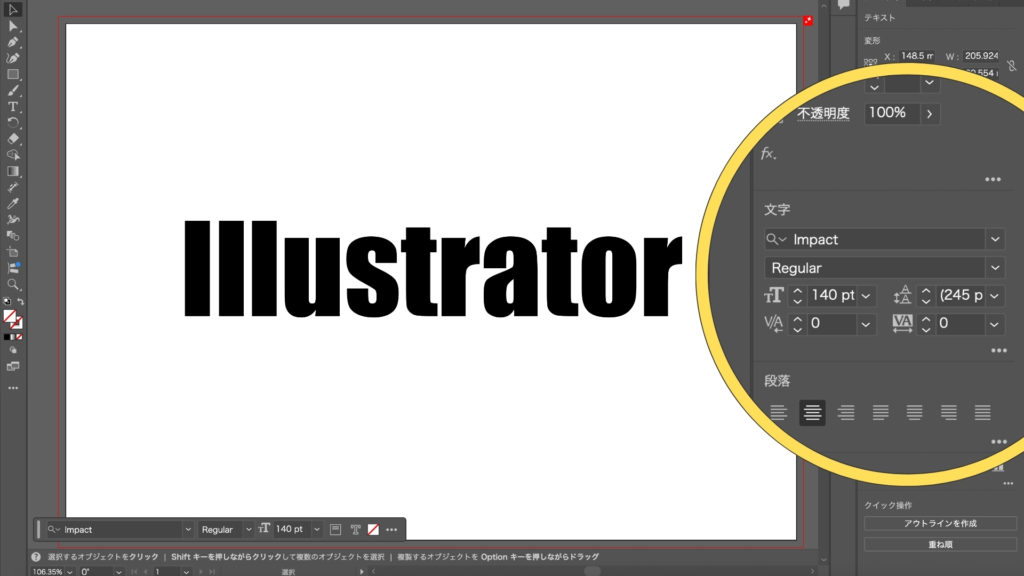Align paragraph text to center
The image size is (1024, 576).
(x=812, y=412)
